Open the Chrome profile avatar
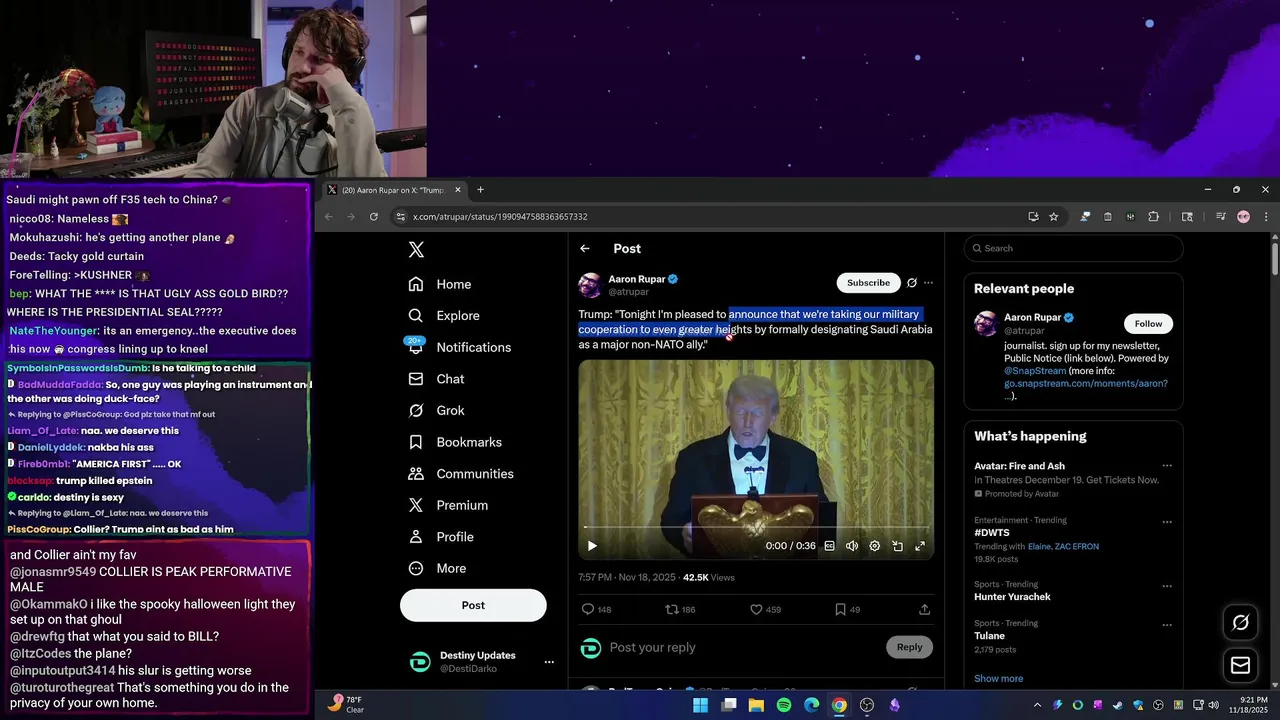This screenshot has height=720, width=1280. tap(1243, 217)
